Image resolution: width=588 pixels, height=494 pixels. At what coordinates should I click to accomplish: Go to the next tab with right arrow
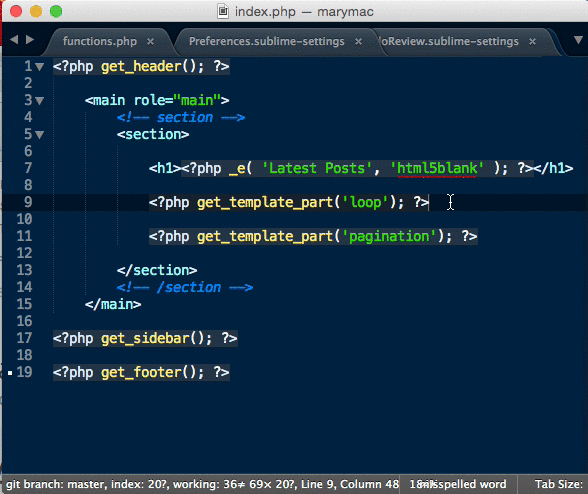(x=30, y=40)
